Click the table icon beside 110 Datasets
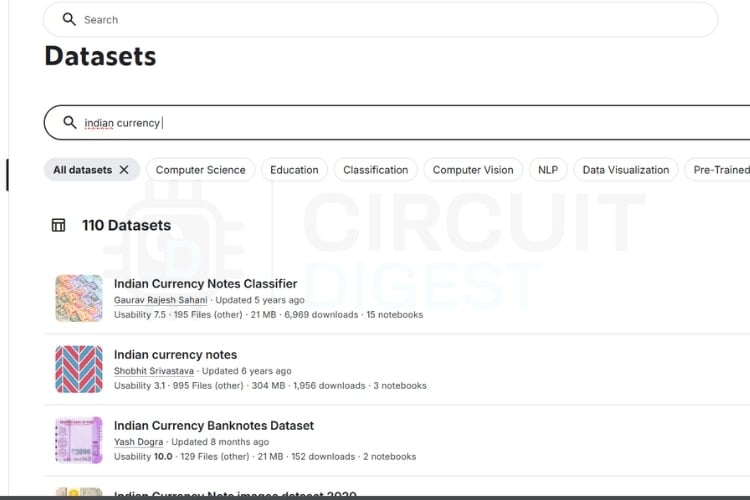The height and width of the screenshot is (500, 750). tap(59, 225)
